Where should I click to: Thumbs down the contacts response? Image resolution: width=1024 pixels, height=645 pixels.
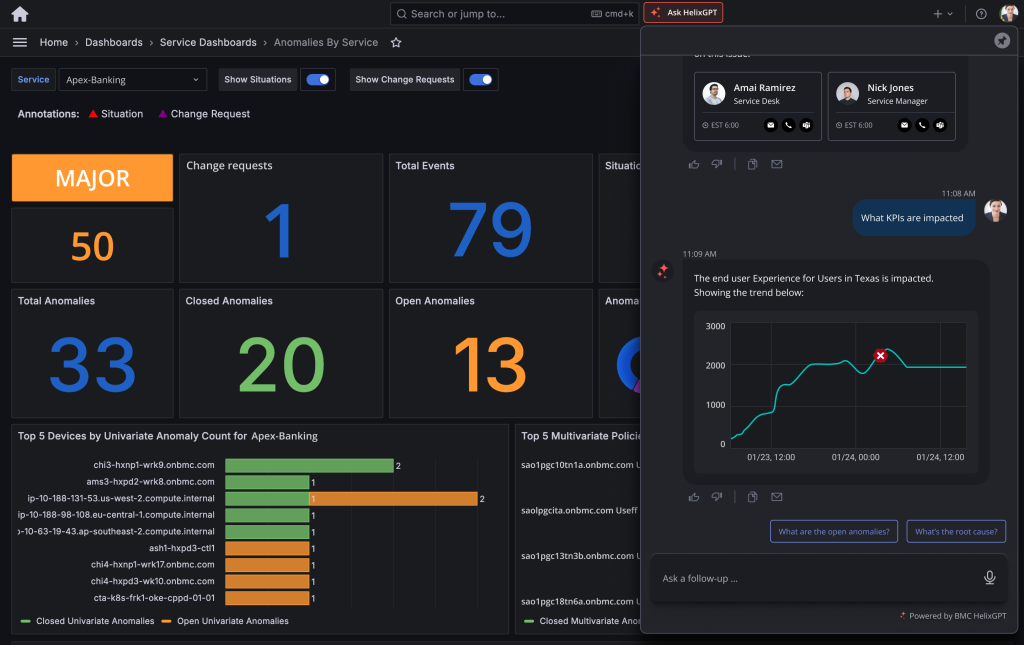716,165
